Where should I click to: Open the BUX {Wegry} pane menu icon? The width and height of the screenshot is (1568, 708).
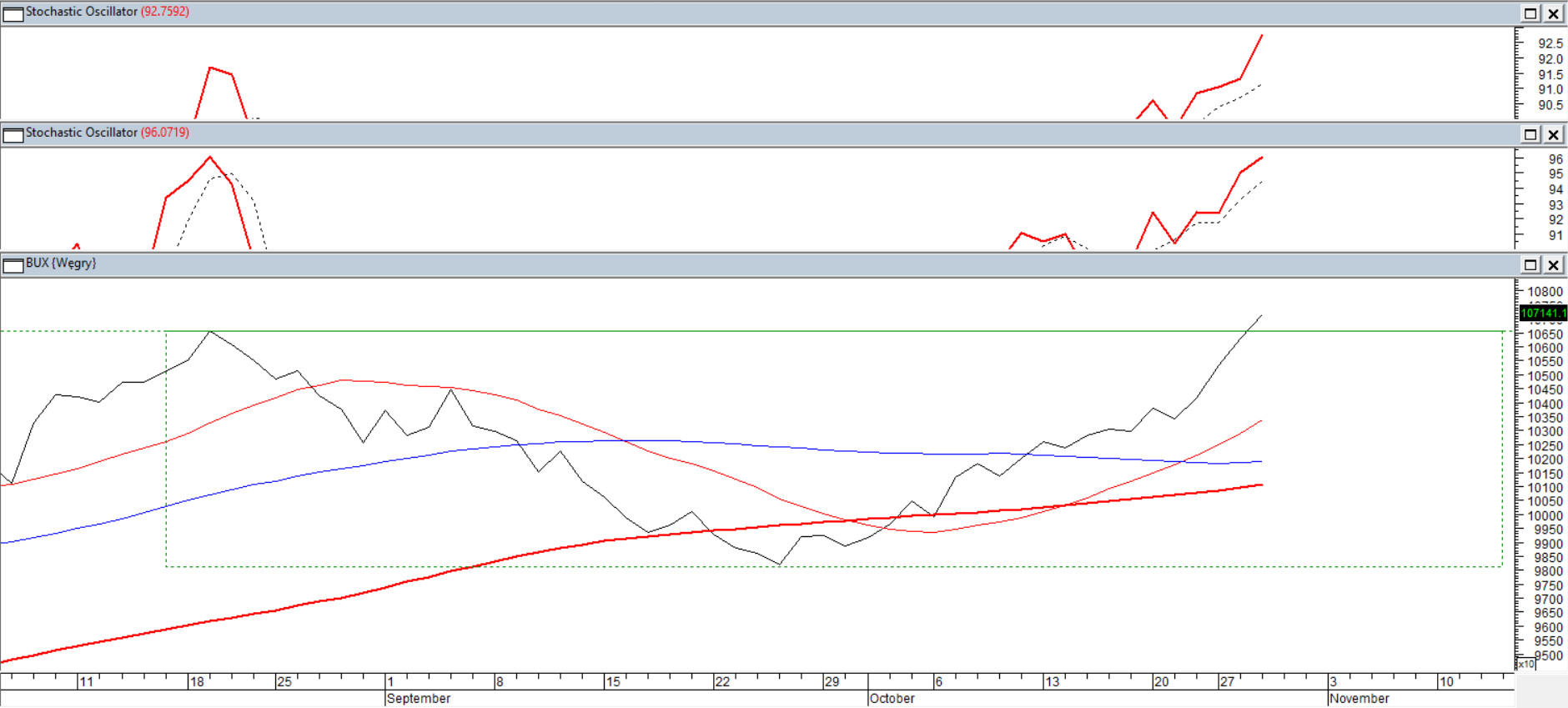point(13,265)
